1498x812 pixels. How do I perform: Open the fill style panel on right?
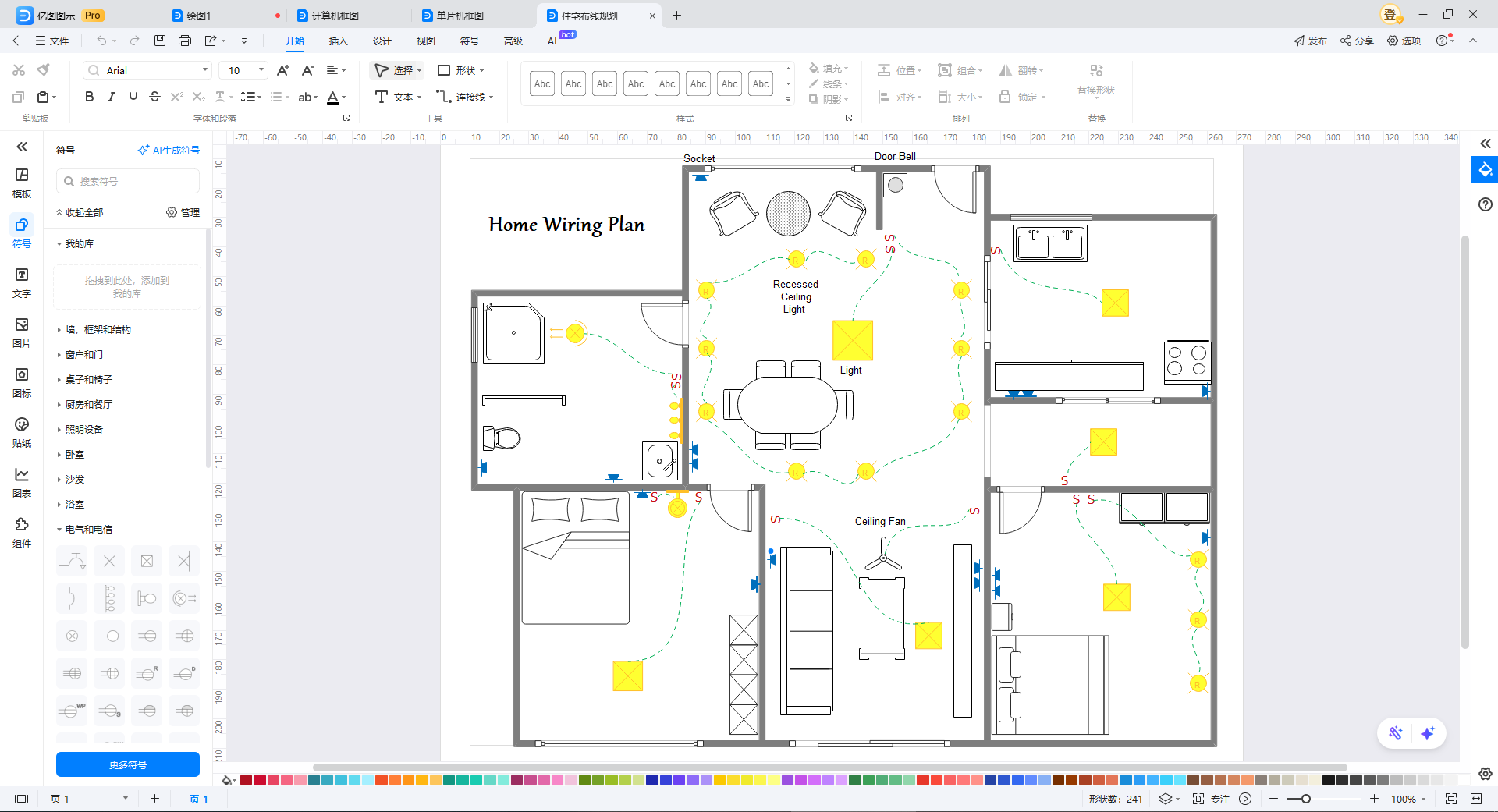click(x=1486, y=170)
